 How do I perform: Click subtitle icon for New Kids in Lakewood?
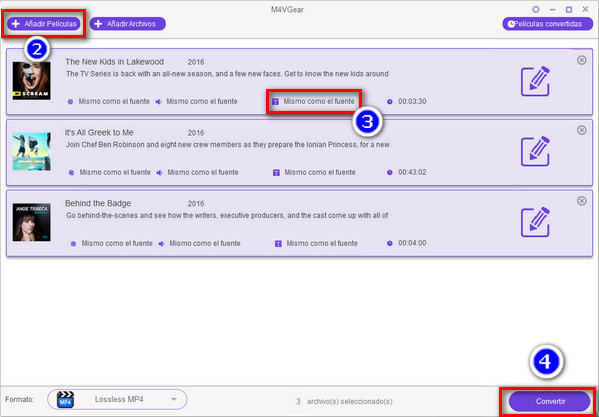tap(275, 102)
